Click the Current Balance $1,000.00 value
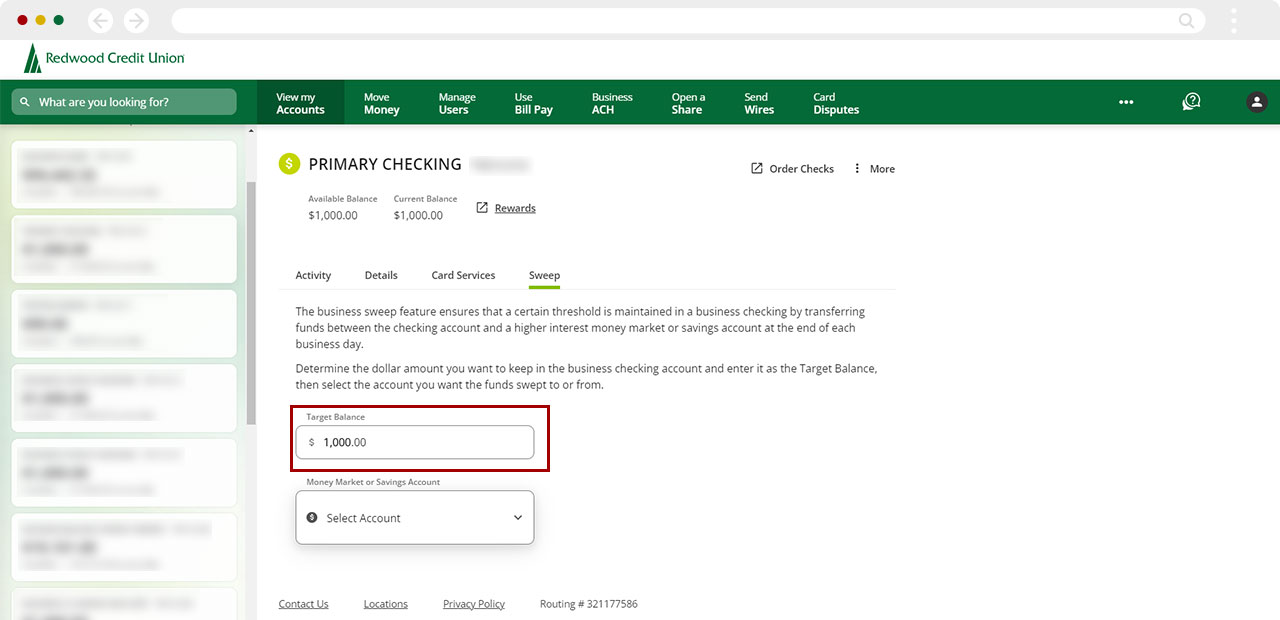 click(418, 215)
